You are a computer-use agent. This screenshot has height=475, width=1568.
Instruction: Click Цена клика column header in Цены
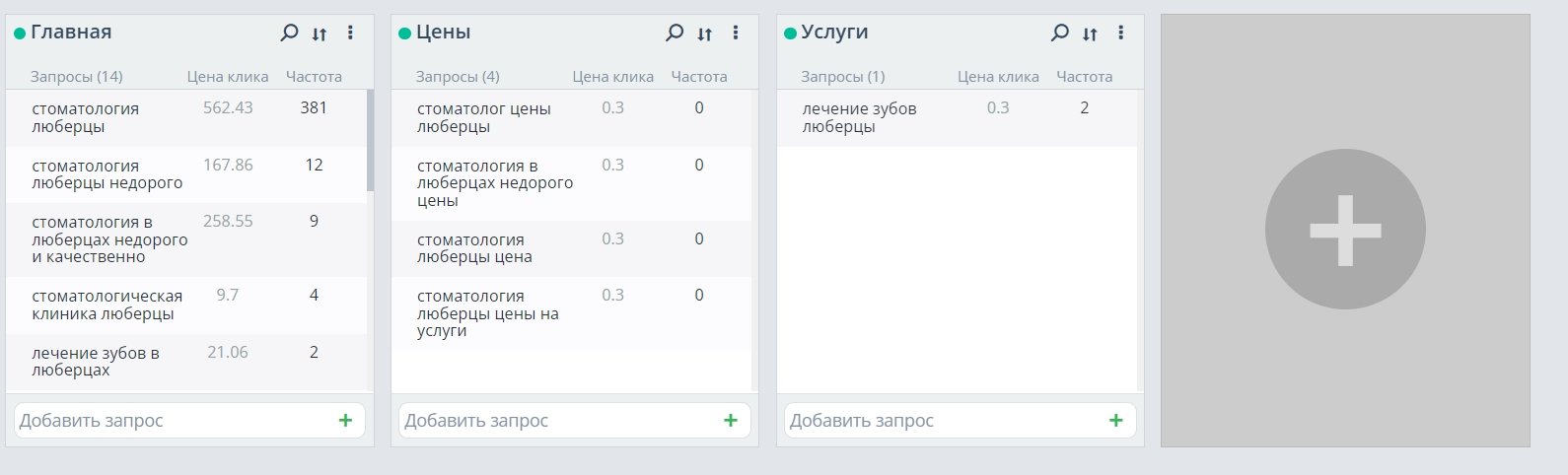click(x=612, y=76)
